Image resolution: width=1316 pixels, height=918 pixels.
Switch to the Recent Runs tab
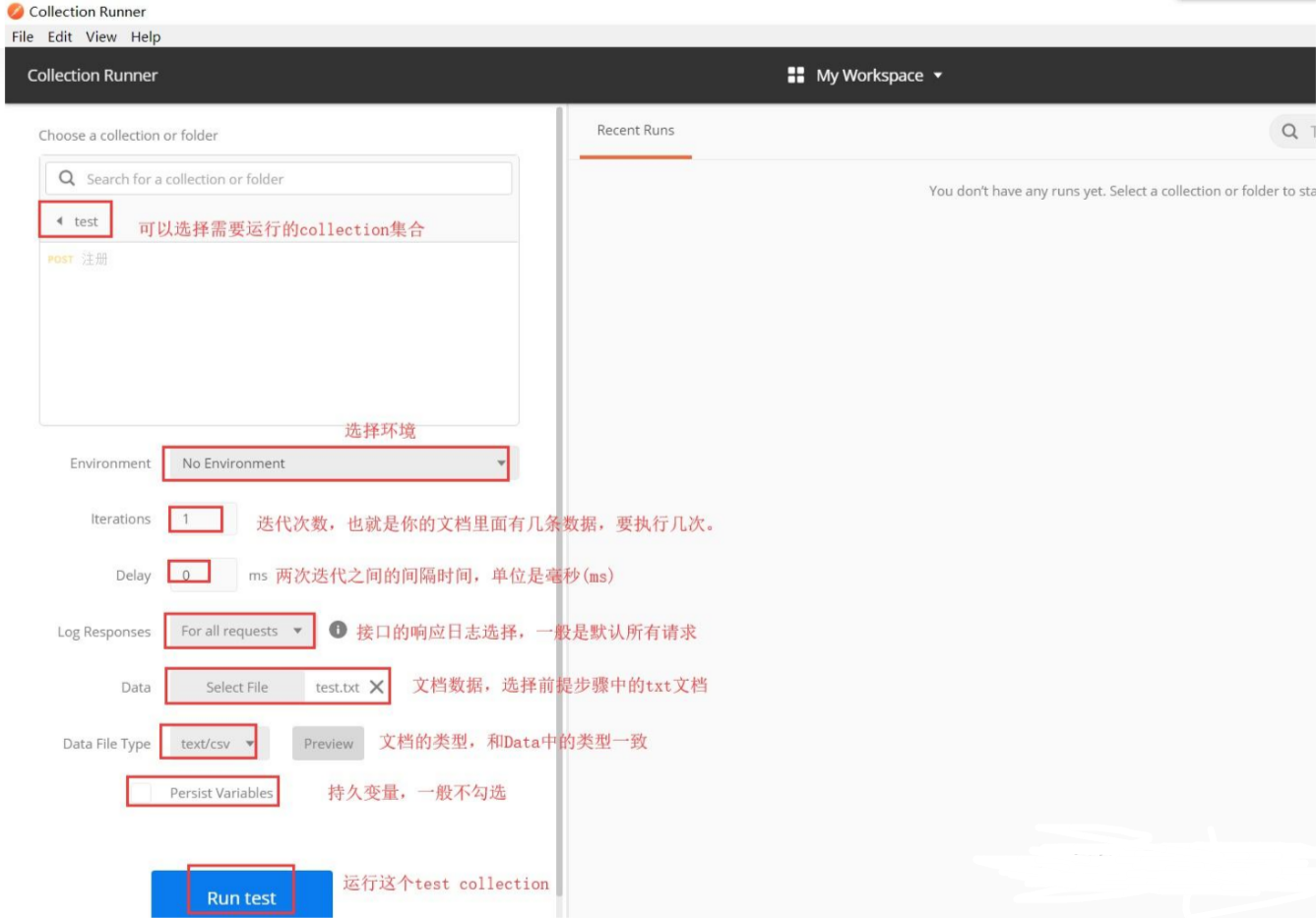pos(636,130)
